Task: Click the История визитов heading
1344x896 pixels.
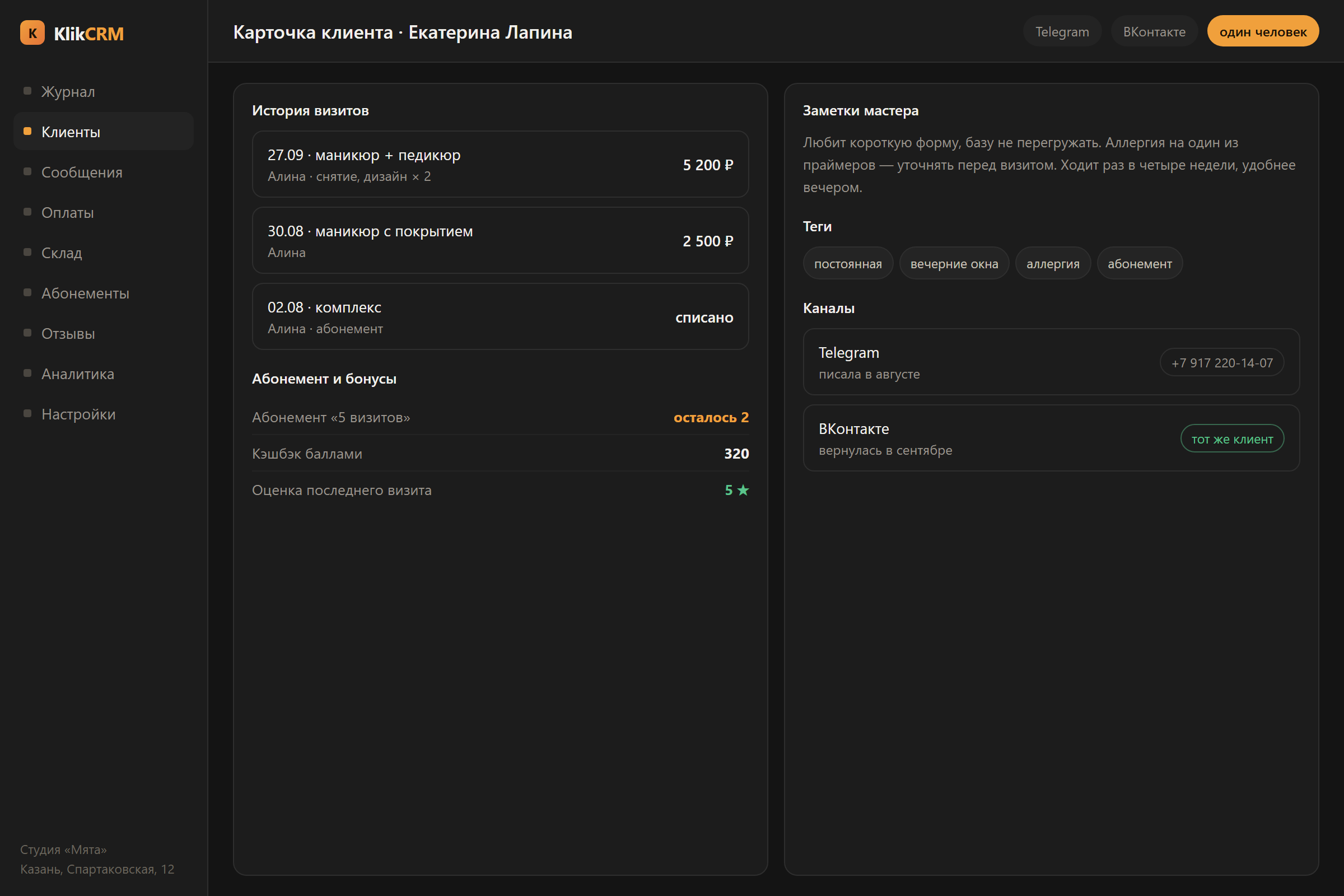Action: point(310,110)
